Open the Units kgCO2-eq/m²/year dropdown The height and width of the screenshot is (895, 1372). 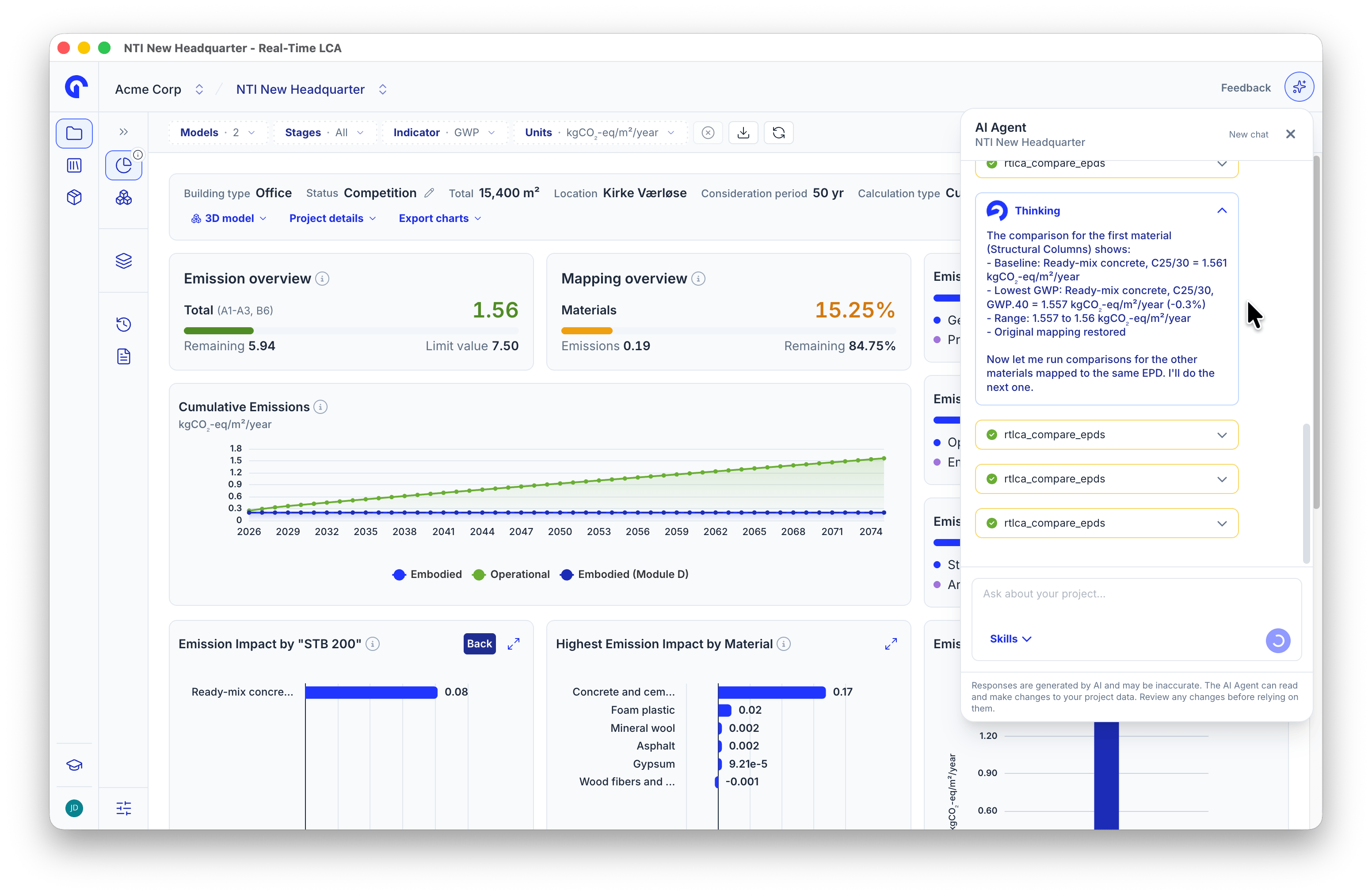pos(600,133)
